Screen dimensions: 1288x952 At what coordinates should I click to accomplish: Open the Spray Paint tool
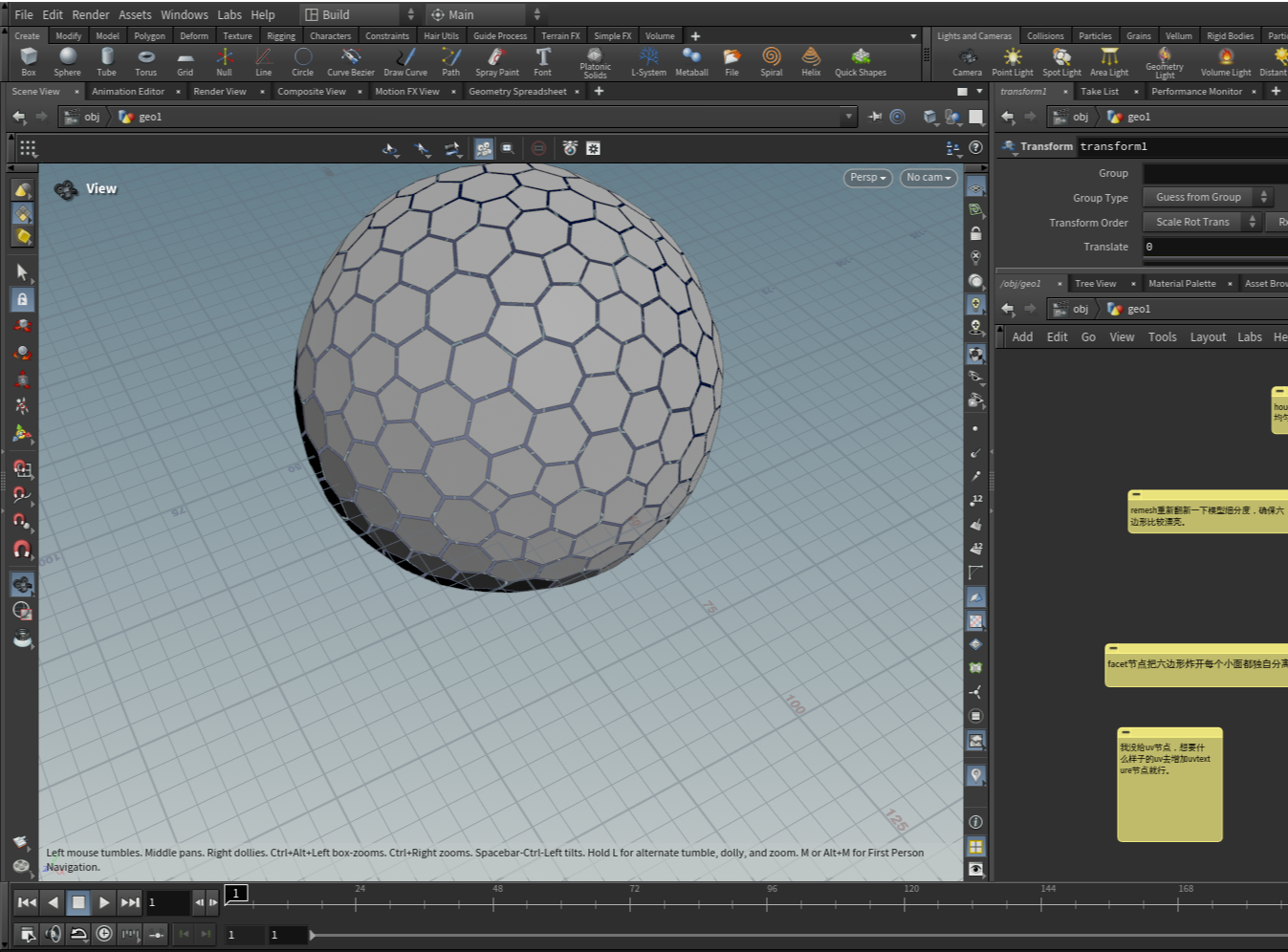pyautogui.click(x=497, y=62)
